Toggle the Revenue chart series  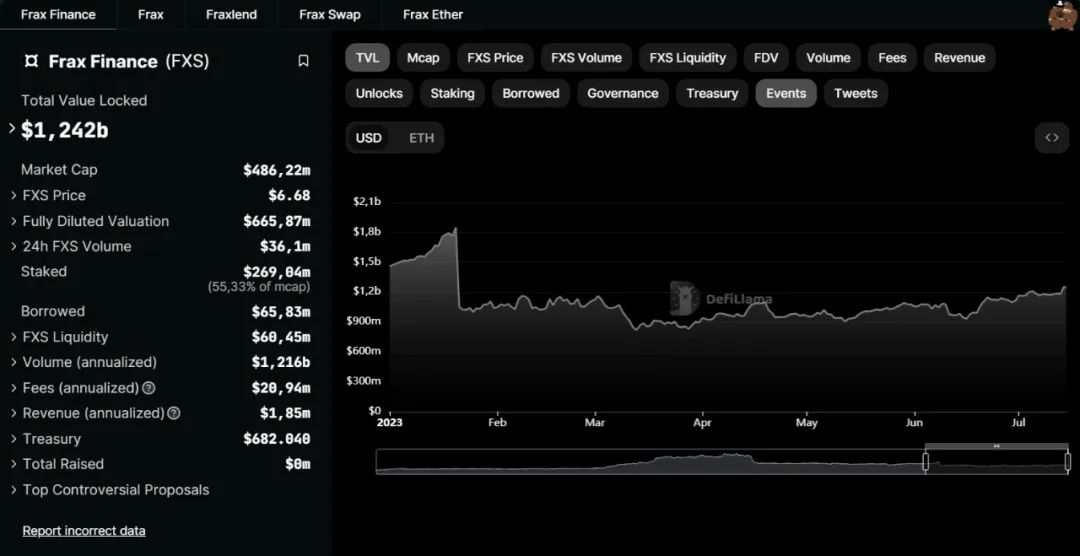point(959,58)
